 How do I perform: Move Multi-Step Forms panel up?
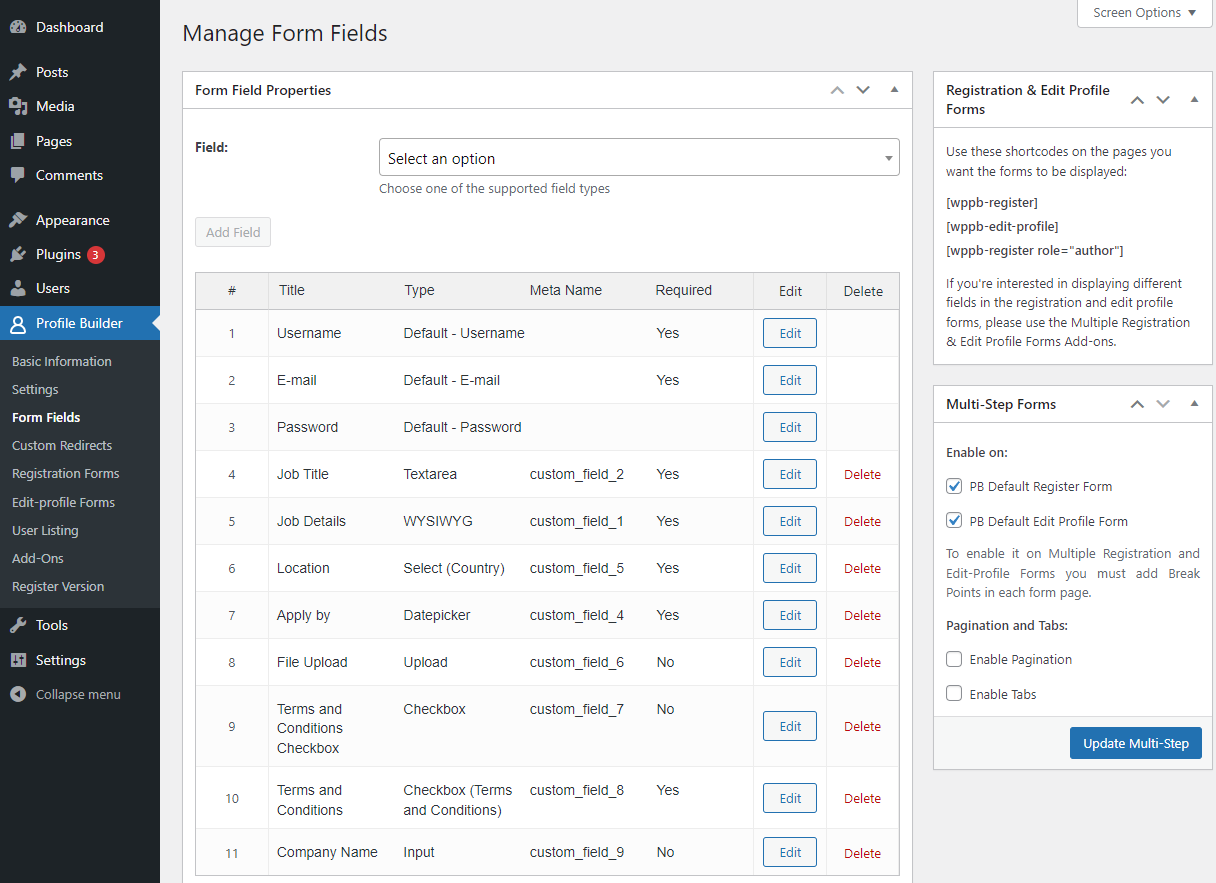1137,404
